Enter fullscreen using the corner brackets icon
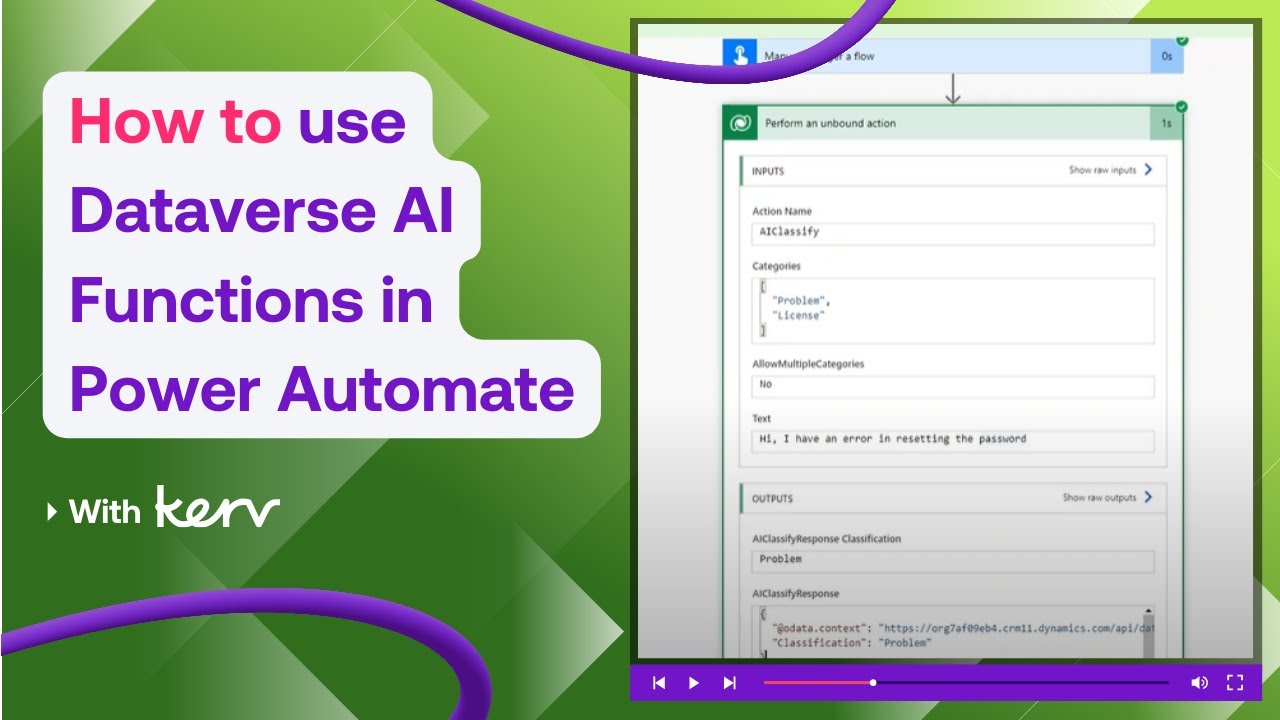1280x720 pixels. tap(1235, 683)
